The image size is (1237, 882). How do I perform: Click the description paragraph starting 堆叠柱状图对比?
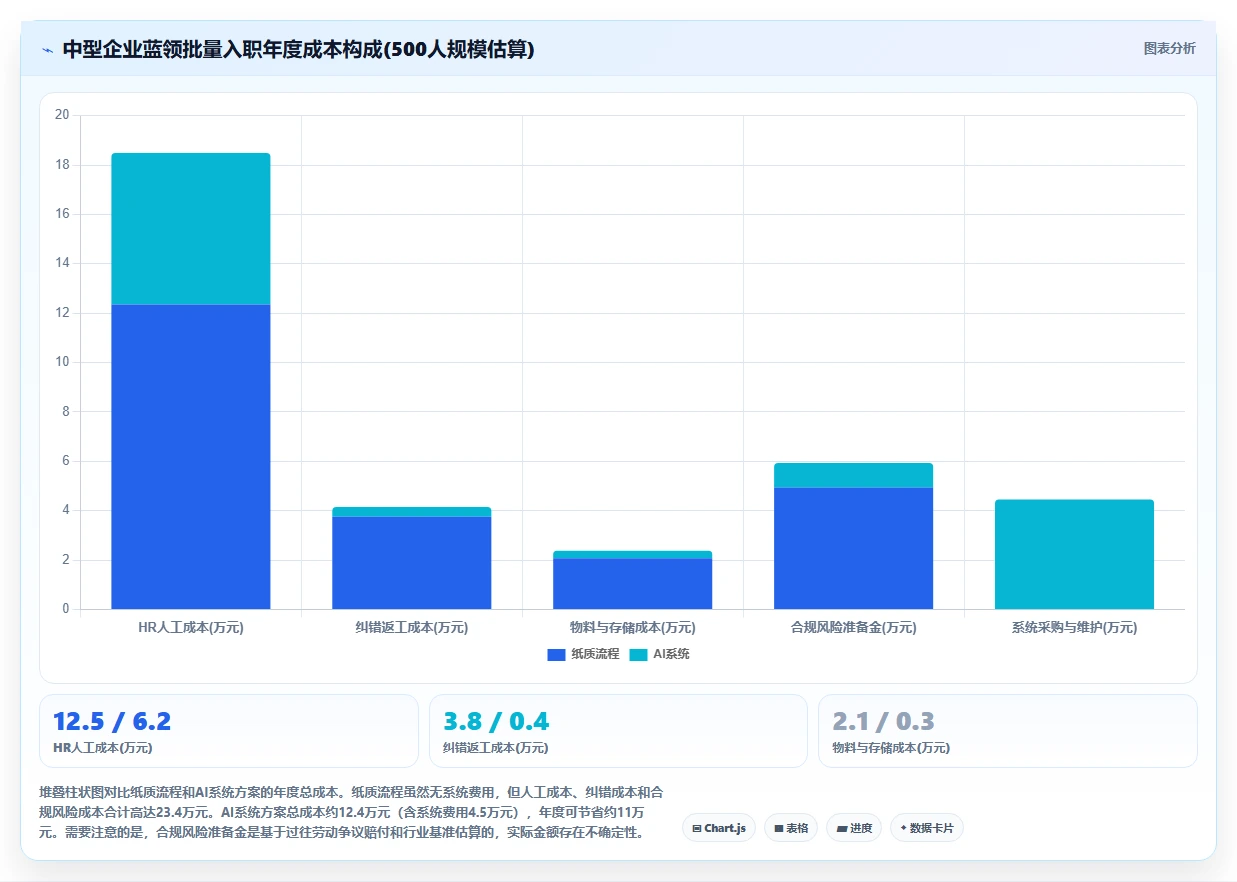tap(350, 811)
